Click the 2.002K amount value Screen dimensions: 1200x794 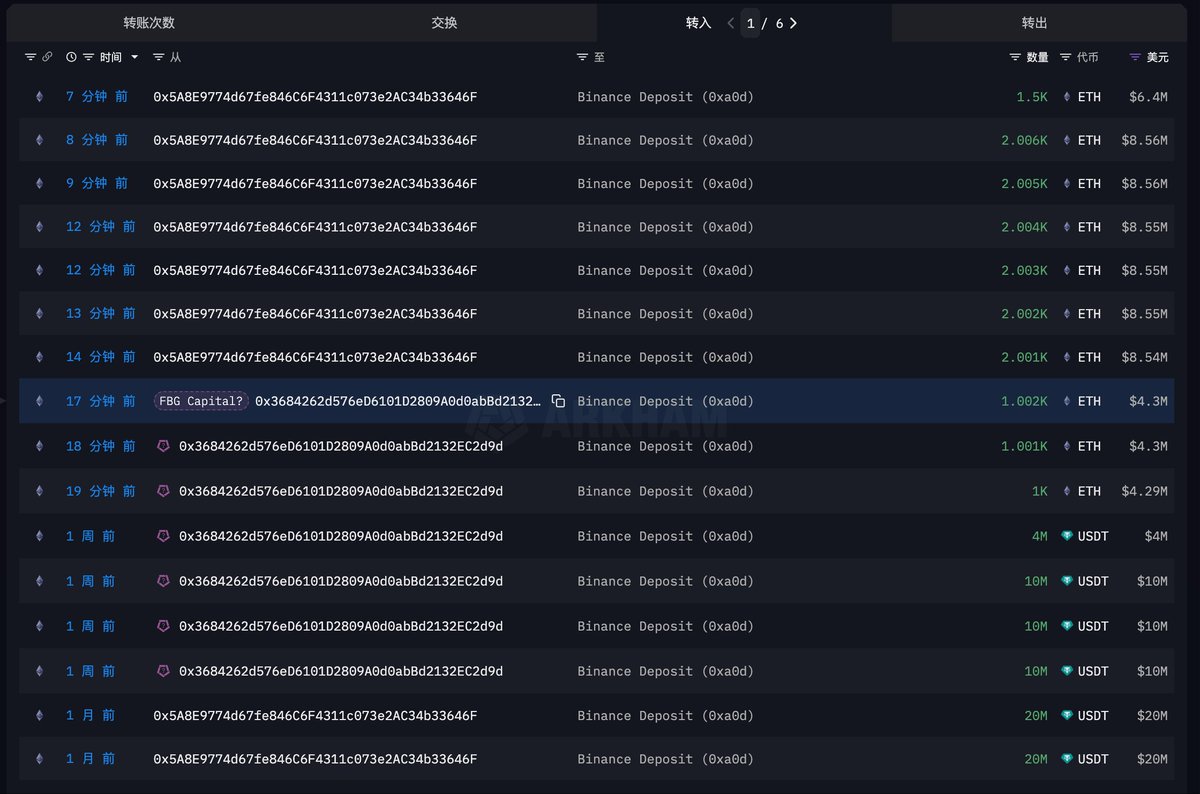point(1025,314)
